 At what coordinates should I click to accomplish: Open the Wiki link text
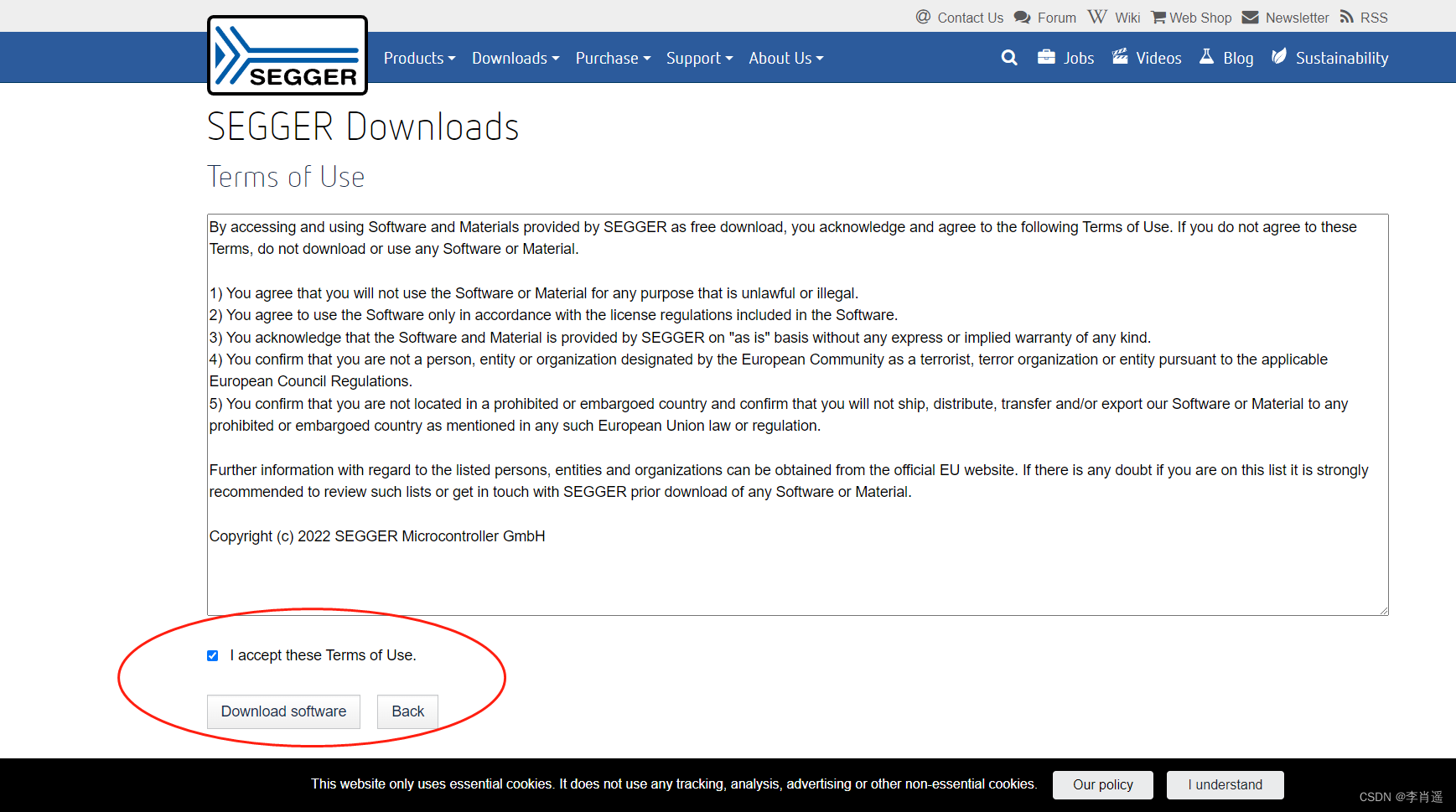(1127, 18)
